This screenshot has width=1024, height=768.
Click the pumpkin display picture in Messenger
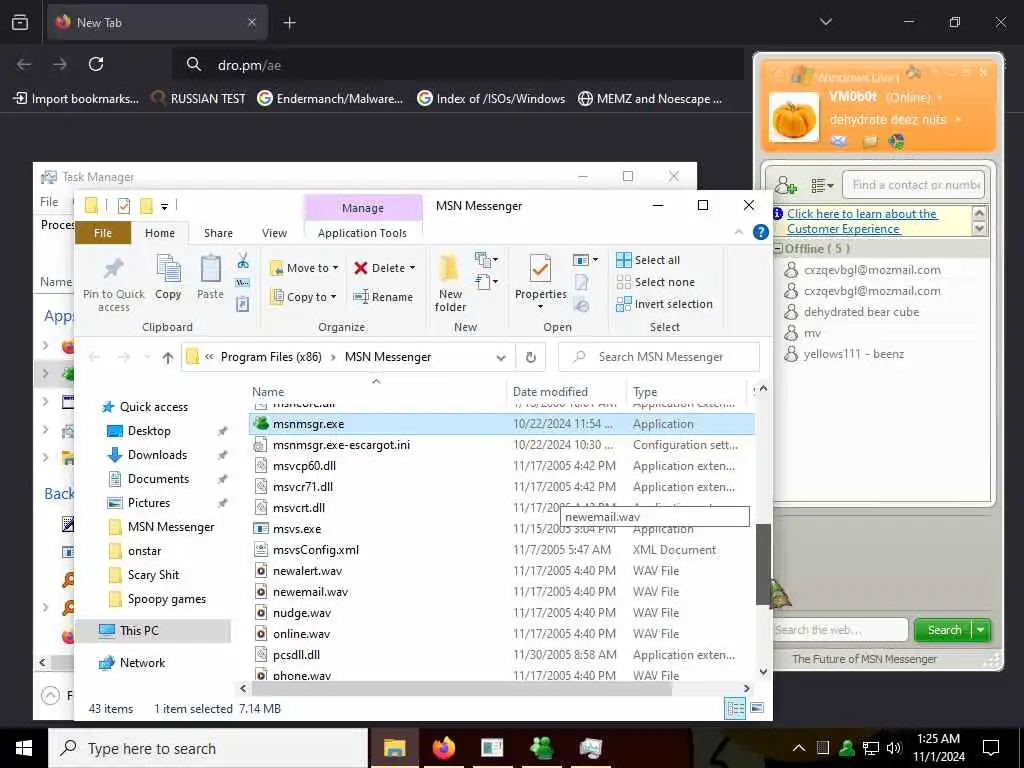(x=793, y=118)
